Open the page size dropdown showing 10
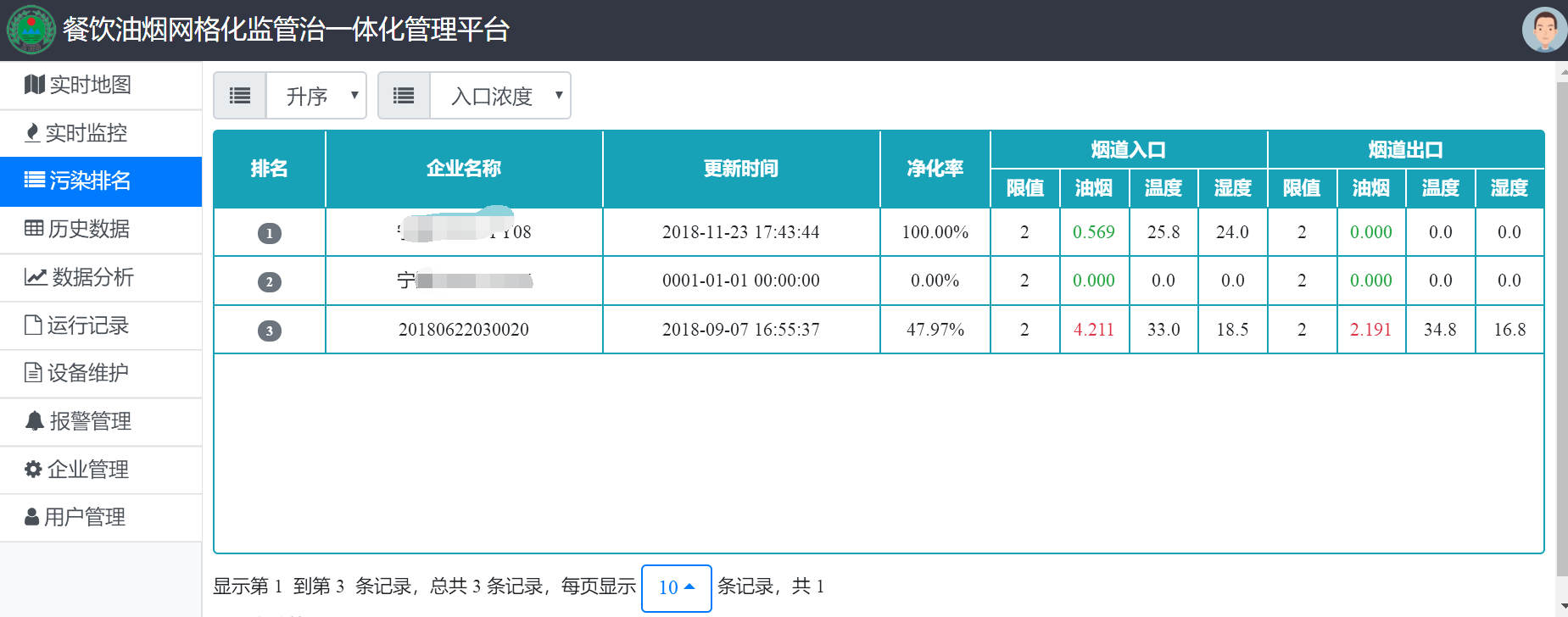Image resolution: width=1568 pixels, height=617 pixels. pos(676,587)
